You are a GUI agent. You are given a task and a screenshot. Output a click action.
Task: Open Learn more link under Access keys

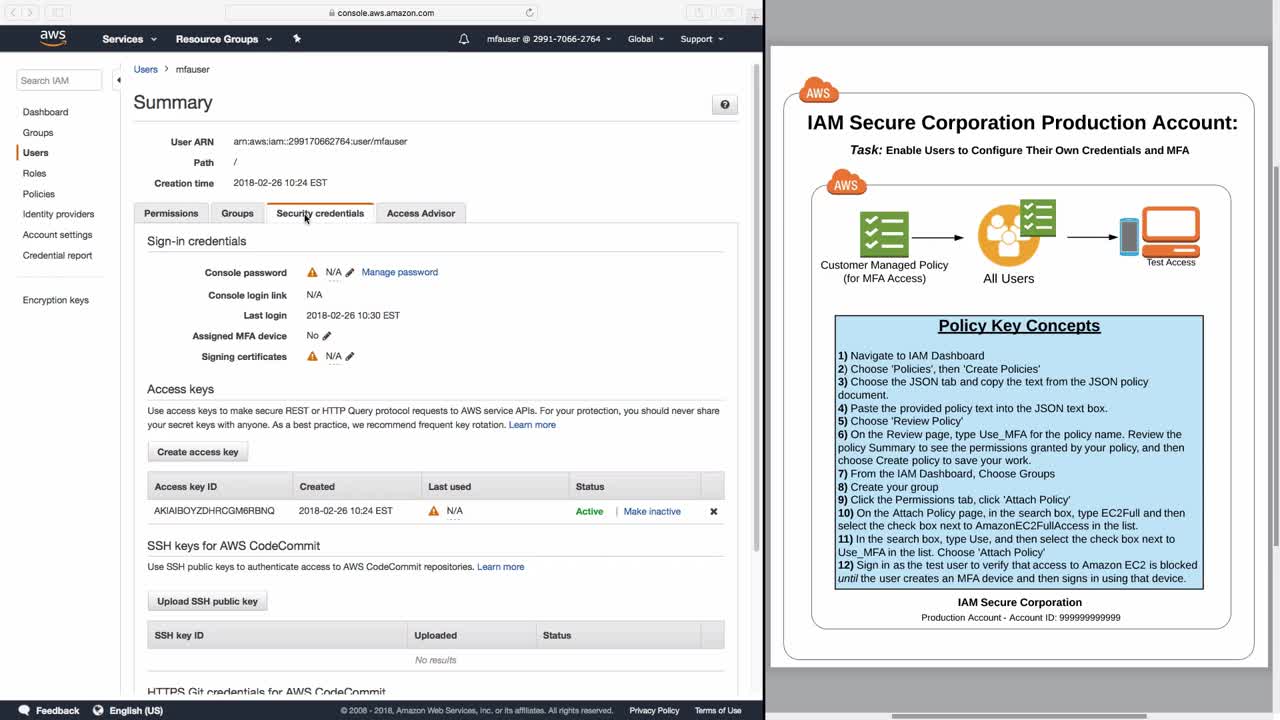532,425
